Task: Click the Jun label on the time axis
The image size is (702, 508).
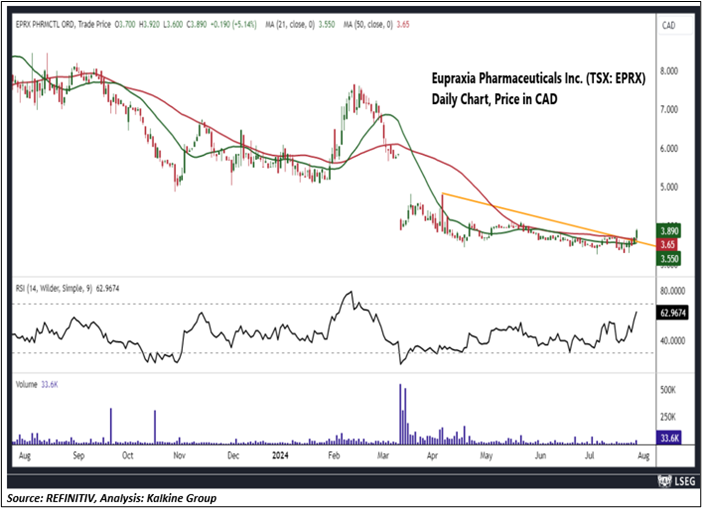Action: point(540,456)
